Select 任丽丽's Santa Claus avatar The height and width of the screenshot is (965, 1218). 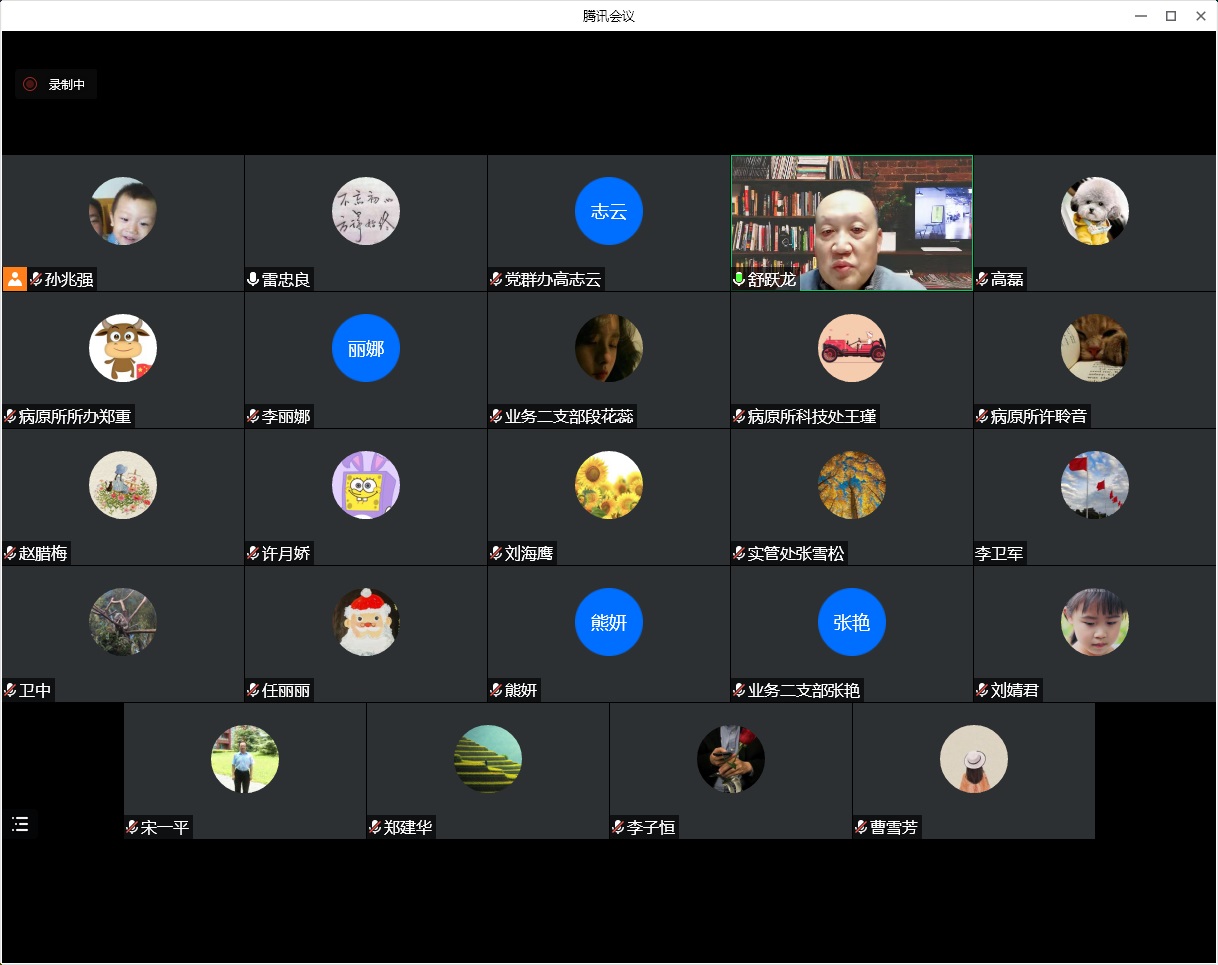click(x=366, y=622)
